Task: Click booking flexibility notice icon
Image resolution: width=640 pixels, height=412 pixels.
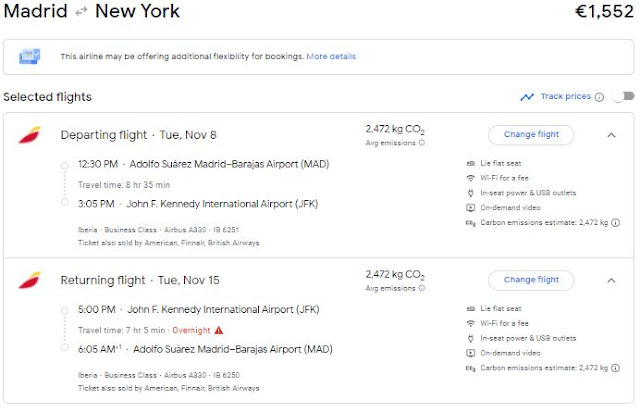Action: click(31, 55)
